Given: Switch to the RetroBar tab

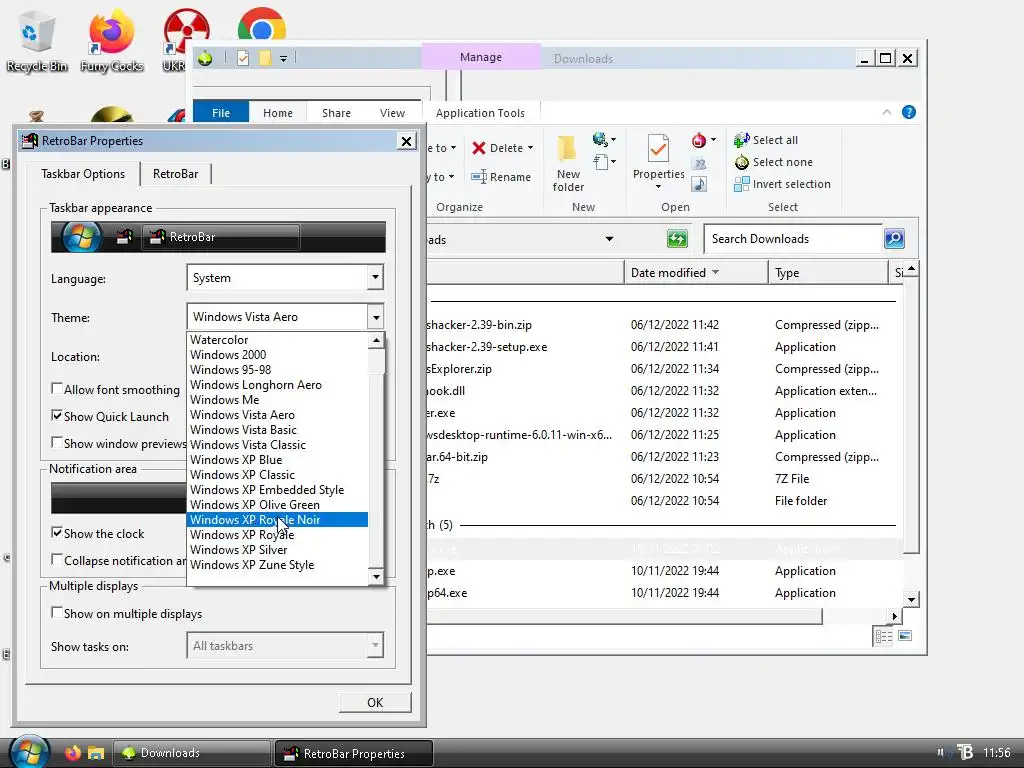Looking at the screenshot, I should 176,174.
